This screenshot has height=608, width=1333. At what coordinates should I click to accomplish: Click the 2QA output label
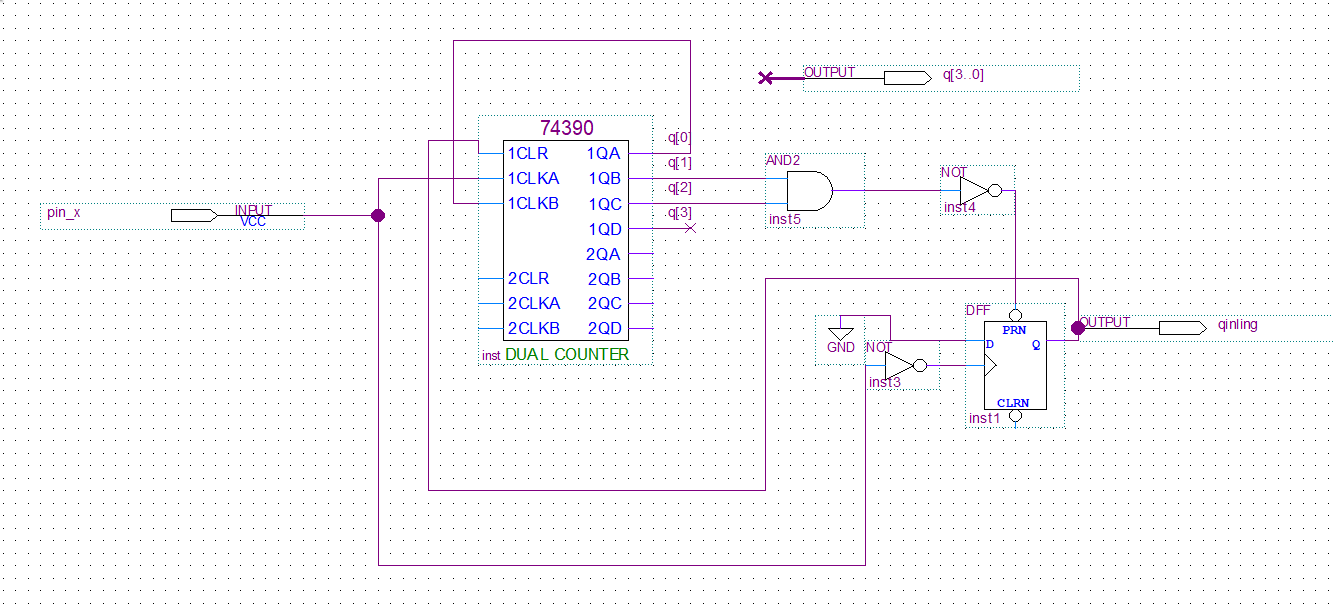[604, 254]
